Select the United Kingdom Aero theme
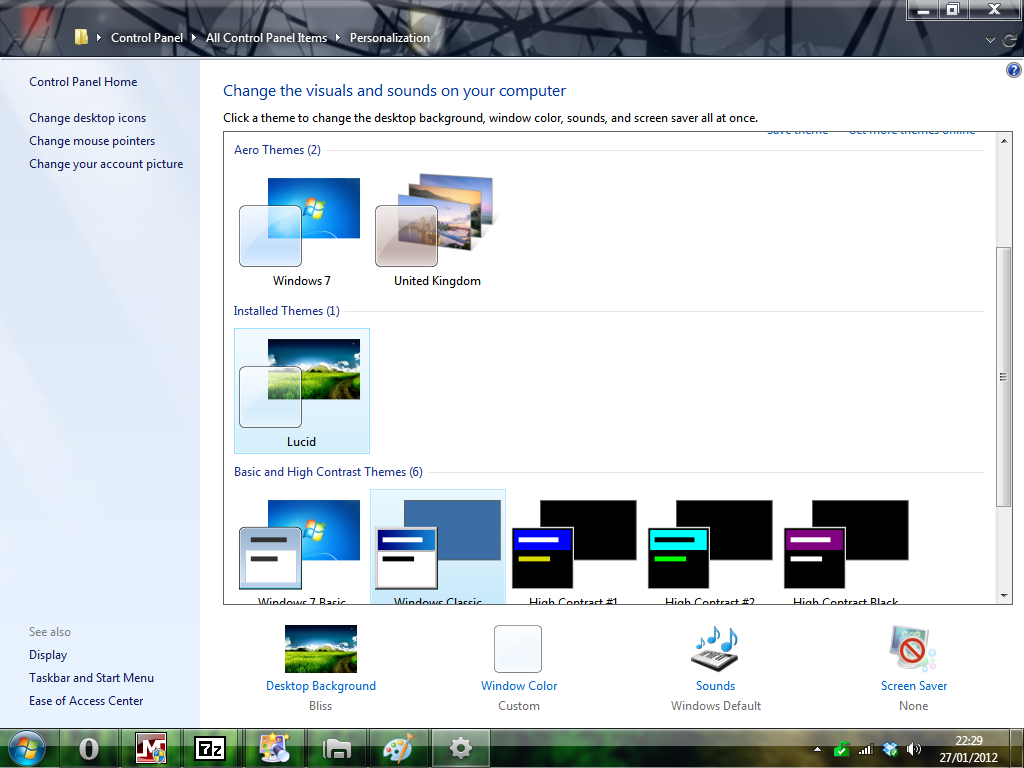This screenshot has height=768, width=1024. (x=437, y=231)
